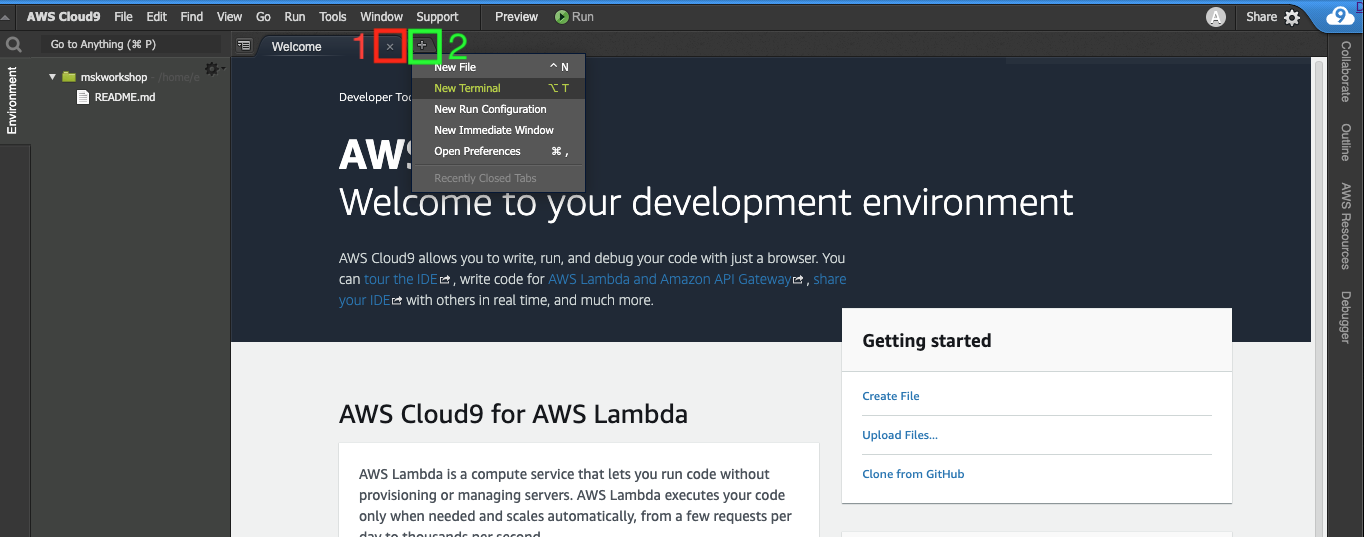The image size is (1364, 537).
Task: Open the Support menu
Action: click(437, 17)
